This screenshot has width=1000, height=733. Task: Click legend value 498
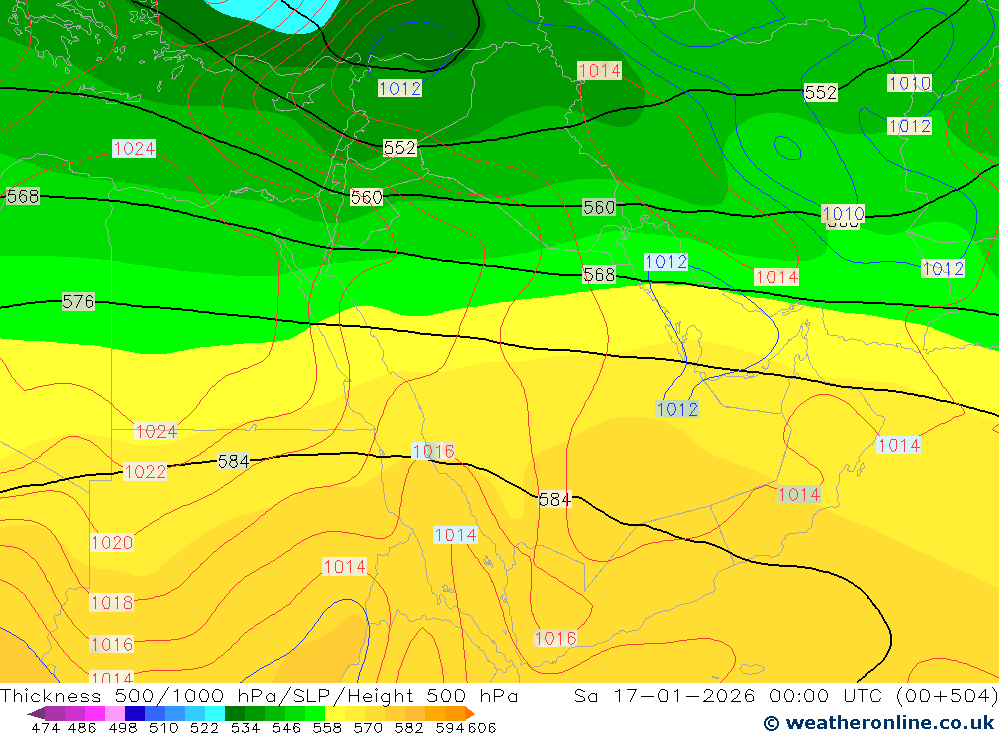(122, 727)
